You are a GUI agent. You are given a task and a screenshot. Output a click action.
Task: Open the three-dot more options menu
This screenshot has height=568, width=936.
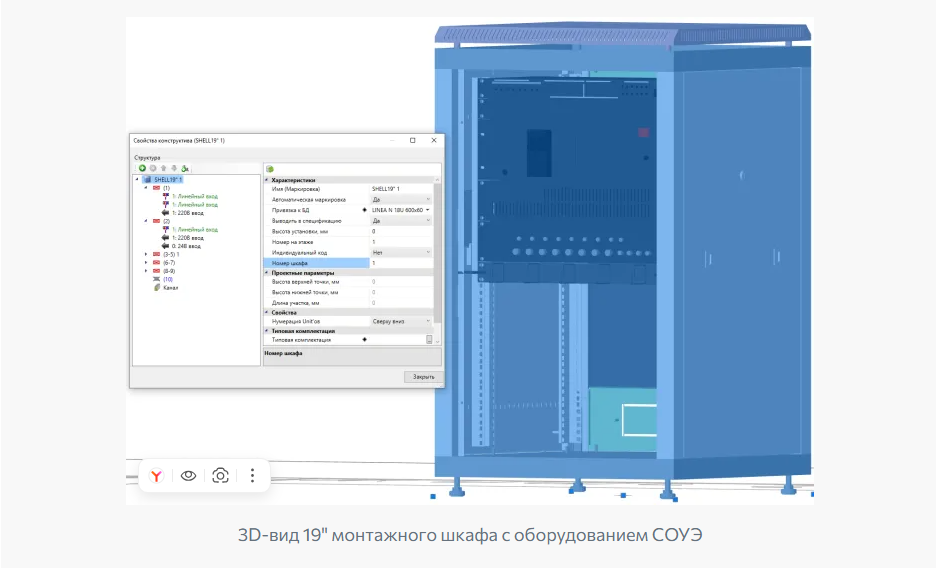253,475
